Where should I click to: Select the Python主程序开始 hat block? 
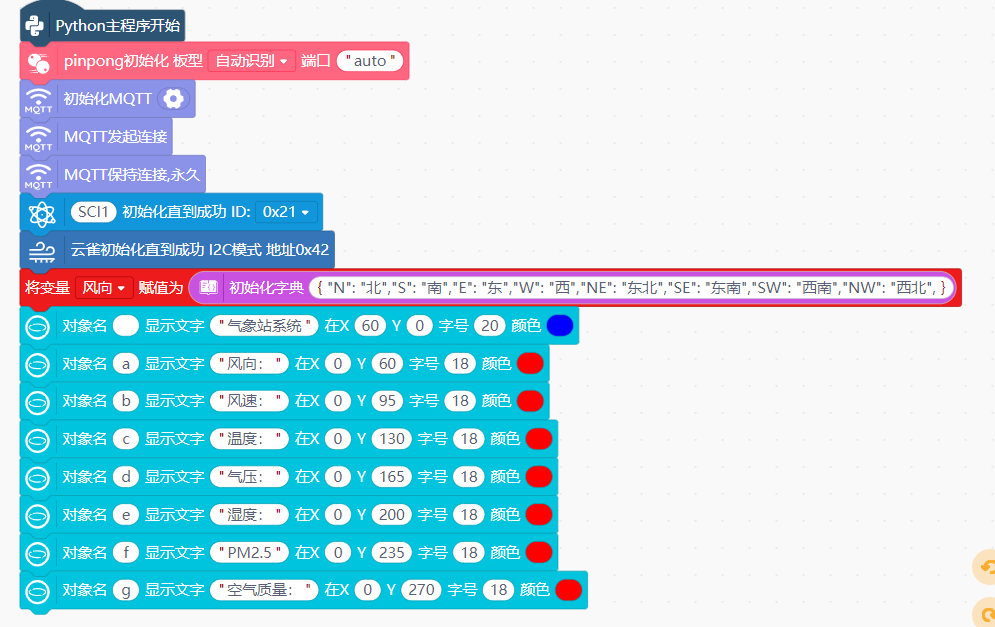117,25
